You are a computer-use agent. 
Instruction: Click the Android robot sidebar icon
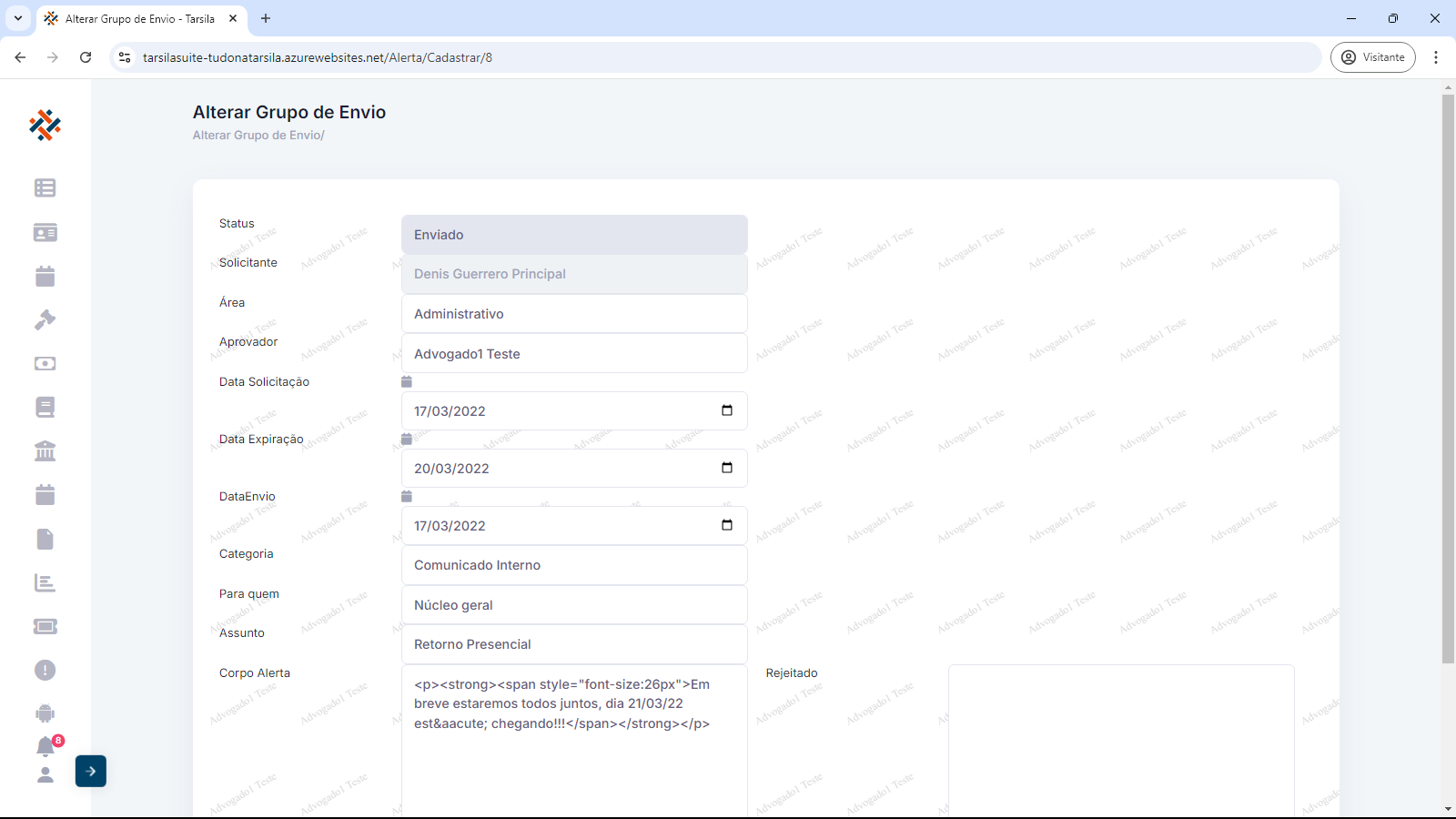45,714
